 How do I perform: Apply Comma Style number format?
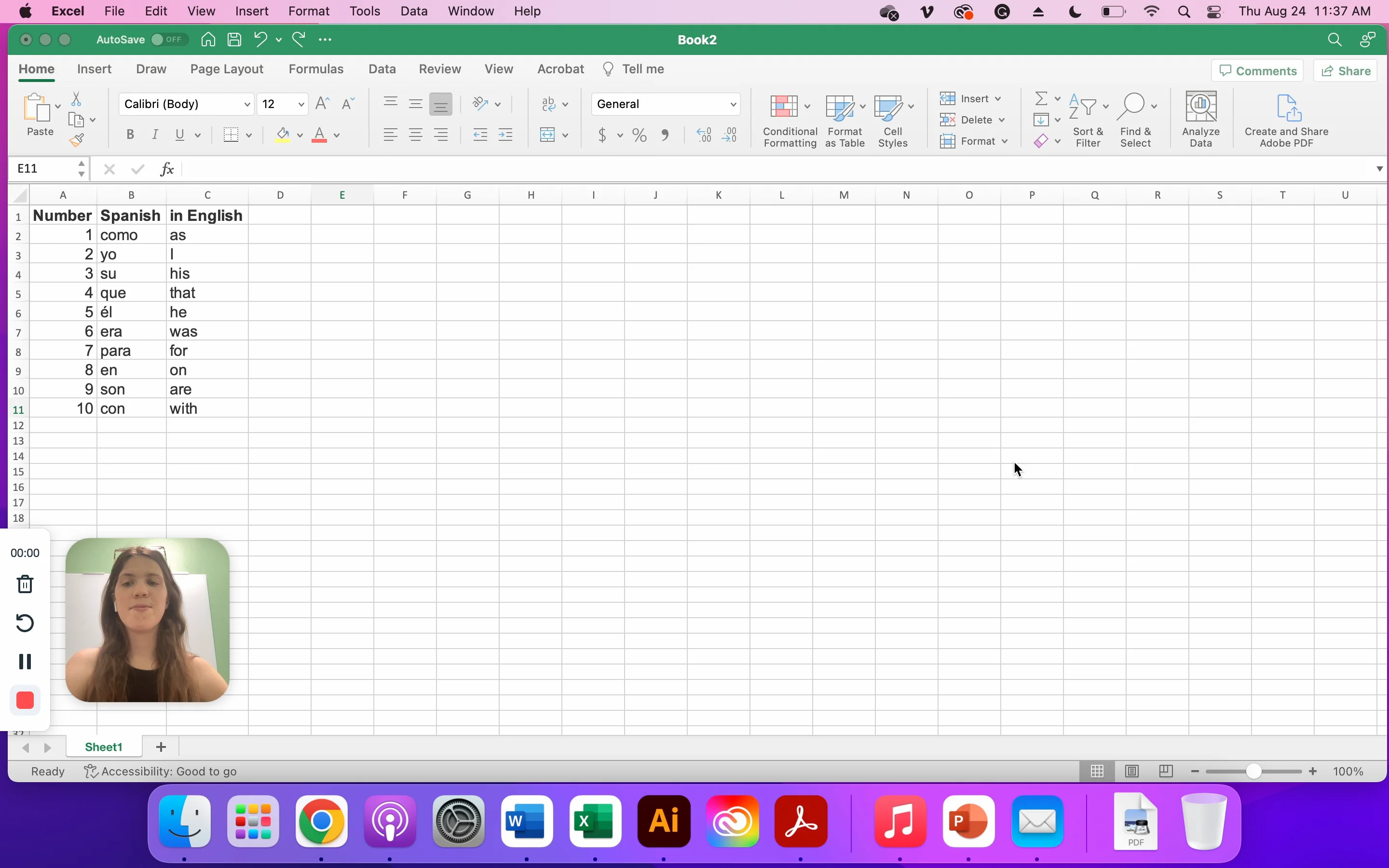[x=665, y=135]
